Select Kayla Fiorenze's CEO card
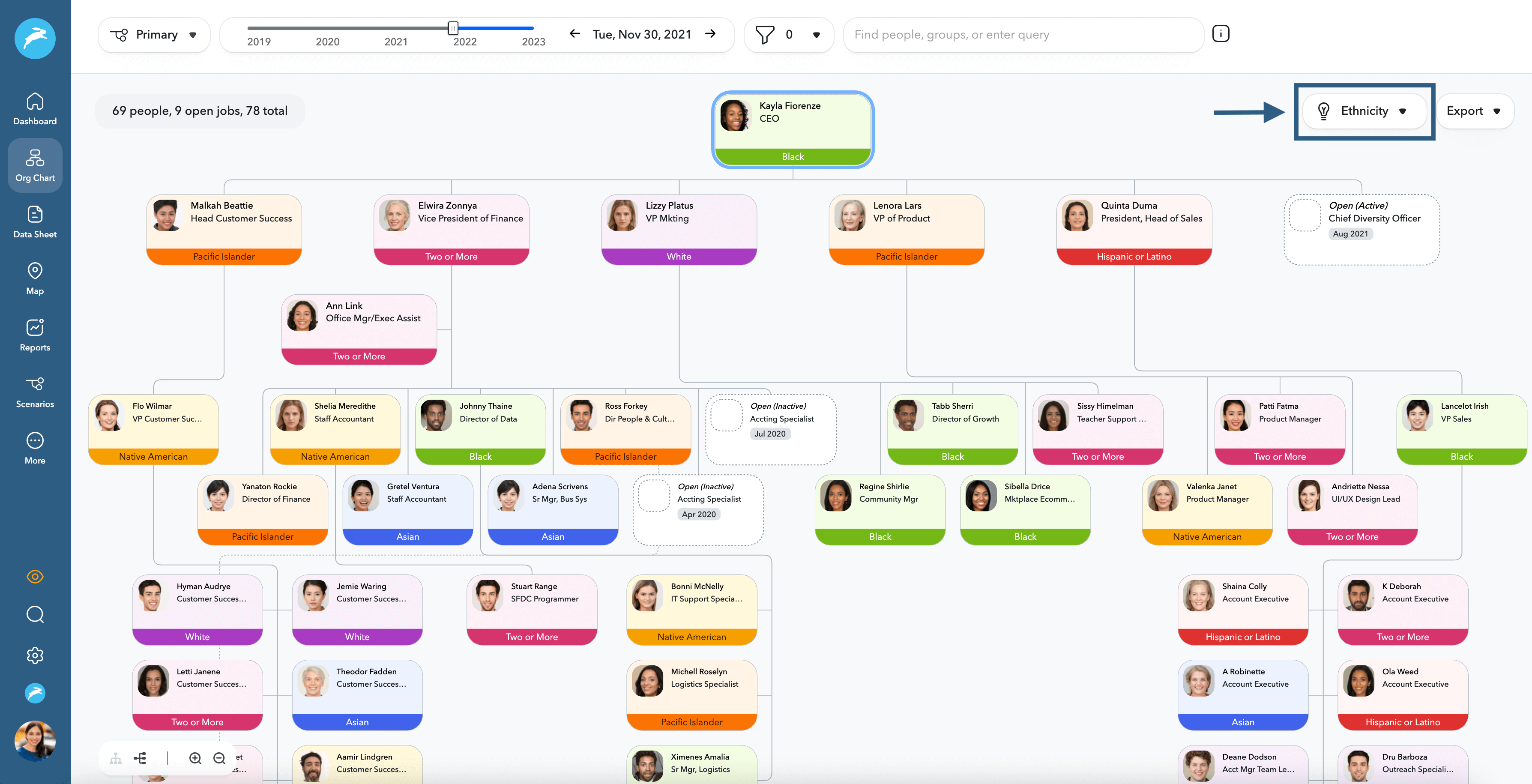The height and width of the screenshot is (784, 1532). pos(792,130)
